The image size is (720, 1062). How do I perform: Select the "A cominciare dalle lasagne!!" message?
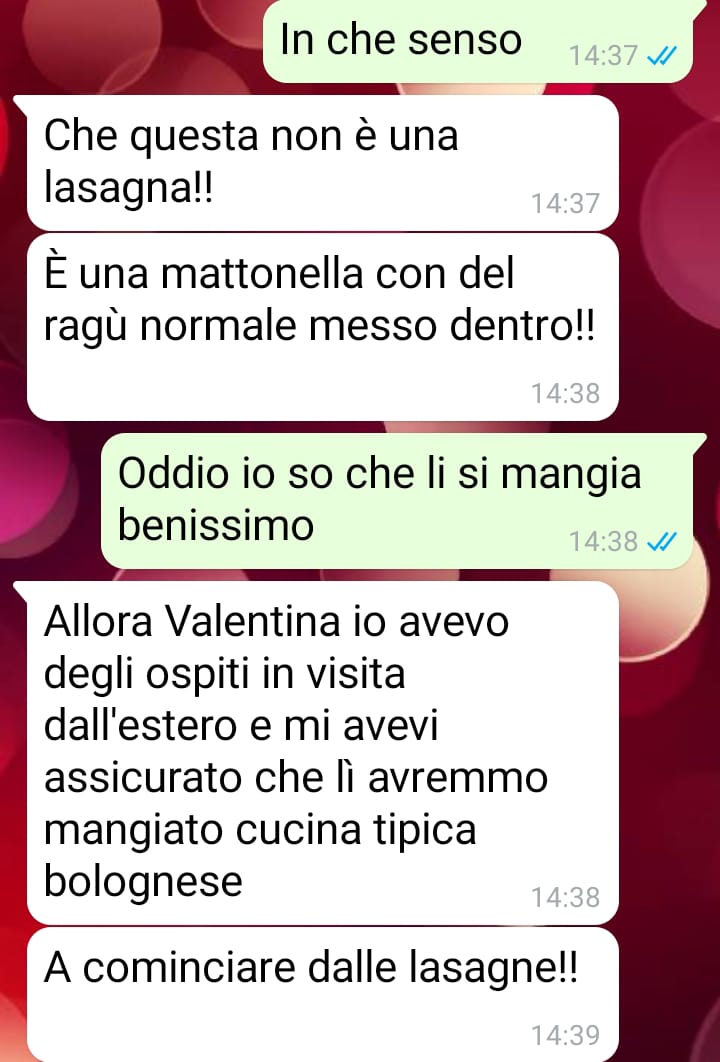tap(322, 994)
